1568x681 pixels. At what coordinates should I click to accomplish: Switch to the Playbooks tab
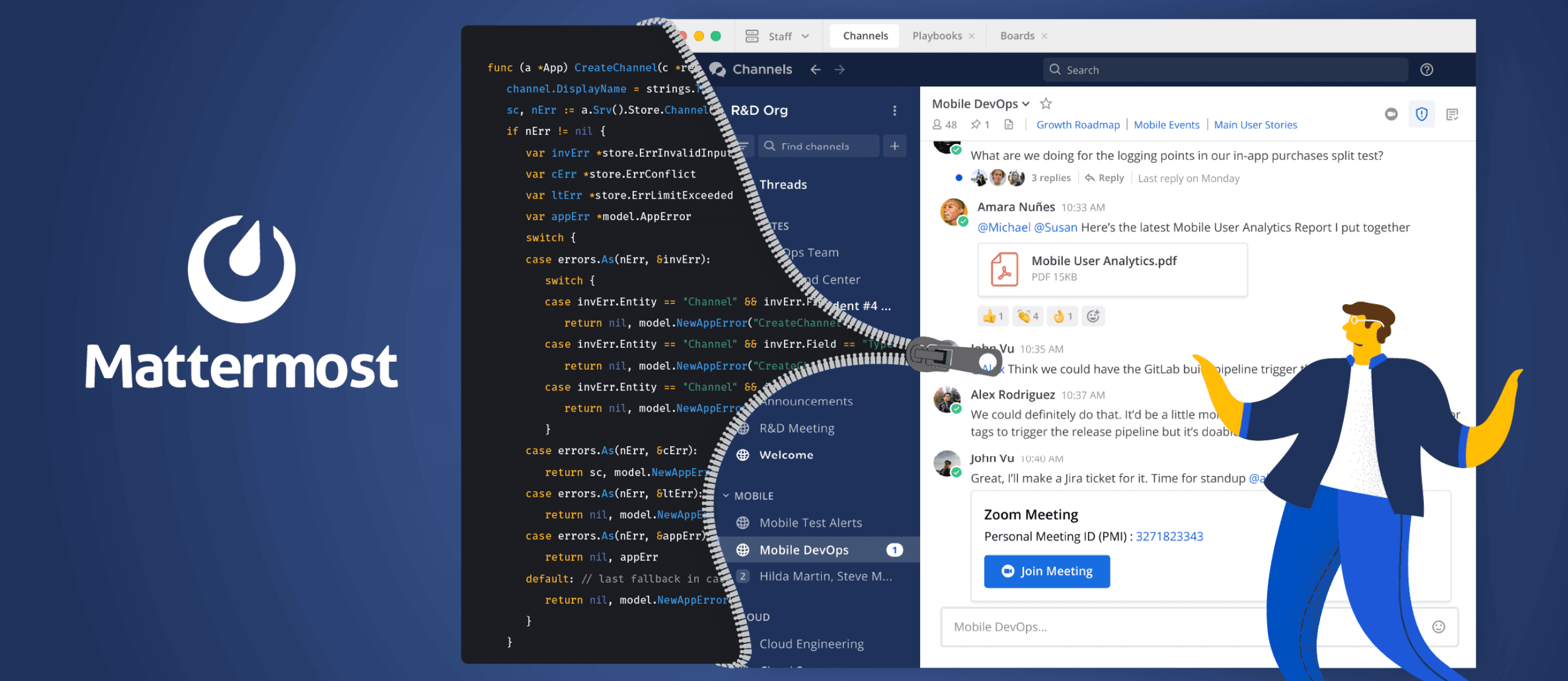point(937,36)
